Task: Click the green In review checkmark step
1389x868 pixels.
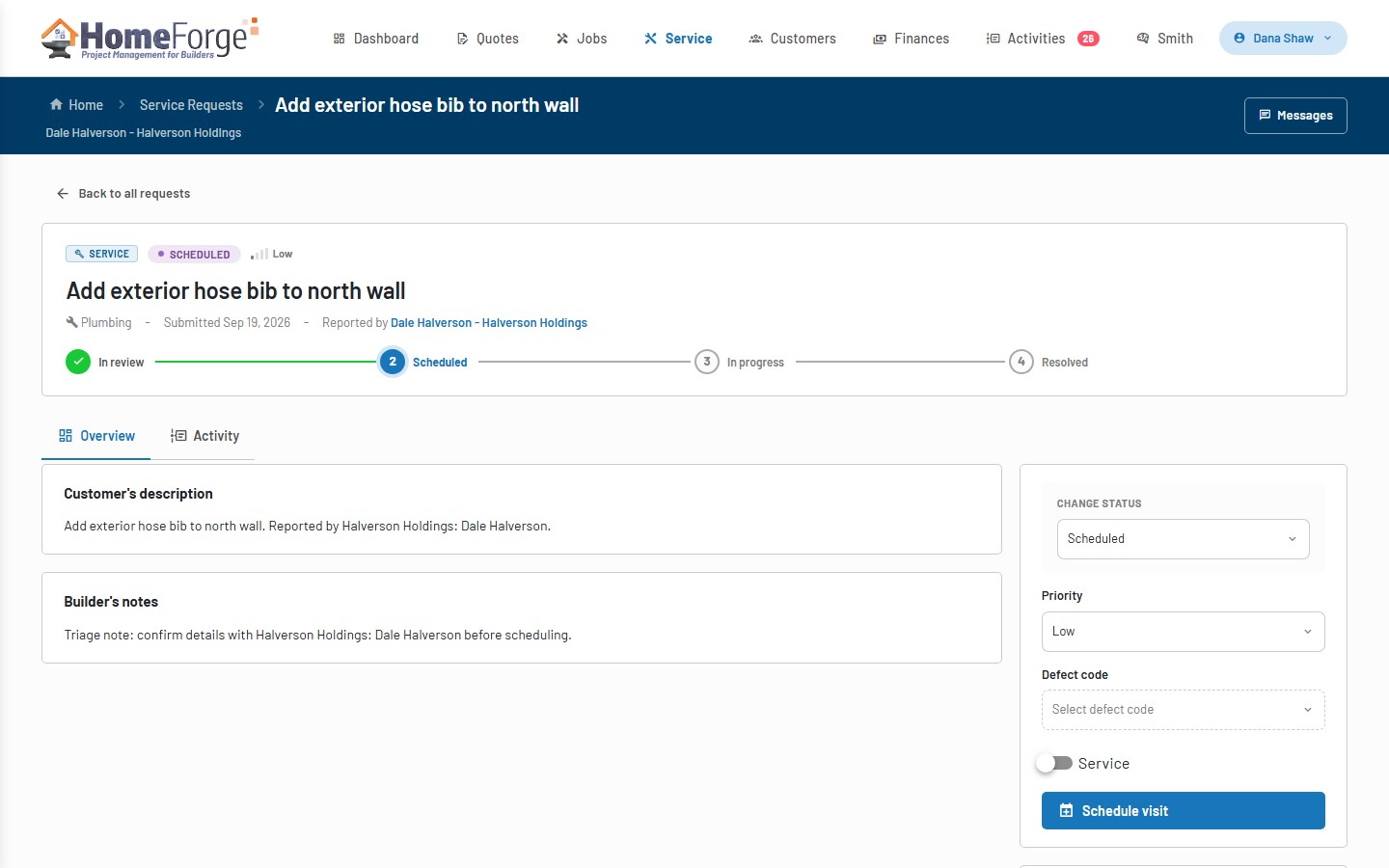Action: (78, 362)
